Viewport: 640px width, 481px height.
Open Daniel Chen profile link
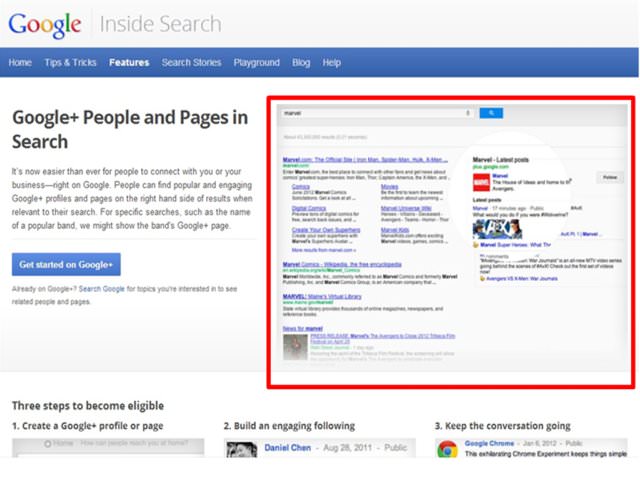click(x=287, y=448)
